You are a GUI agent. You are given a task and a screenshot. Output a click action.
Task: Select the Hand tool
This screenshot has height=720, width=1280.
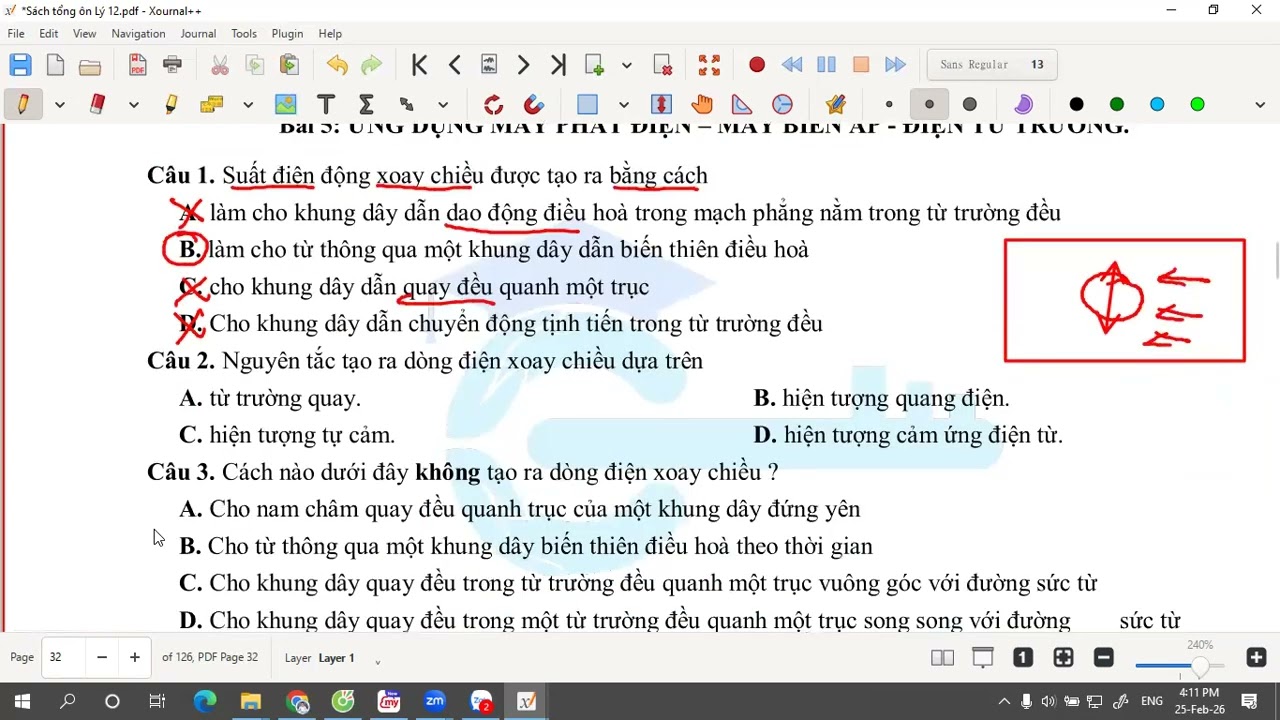pos(702,104)
